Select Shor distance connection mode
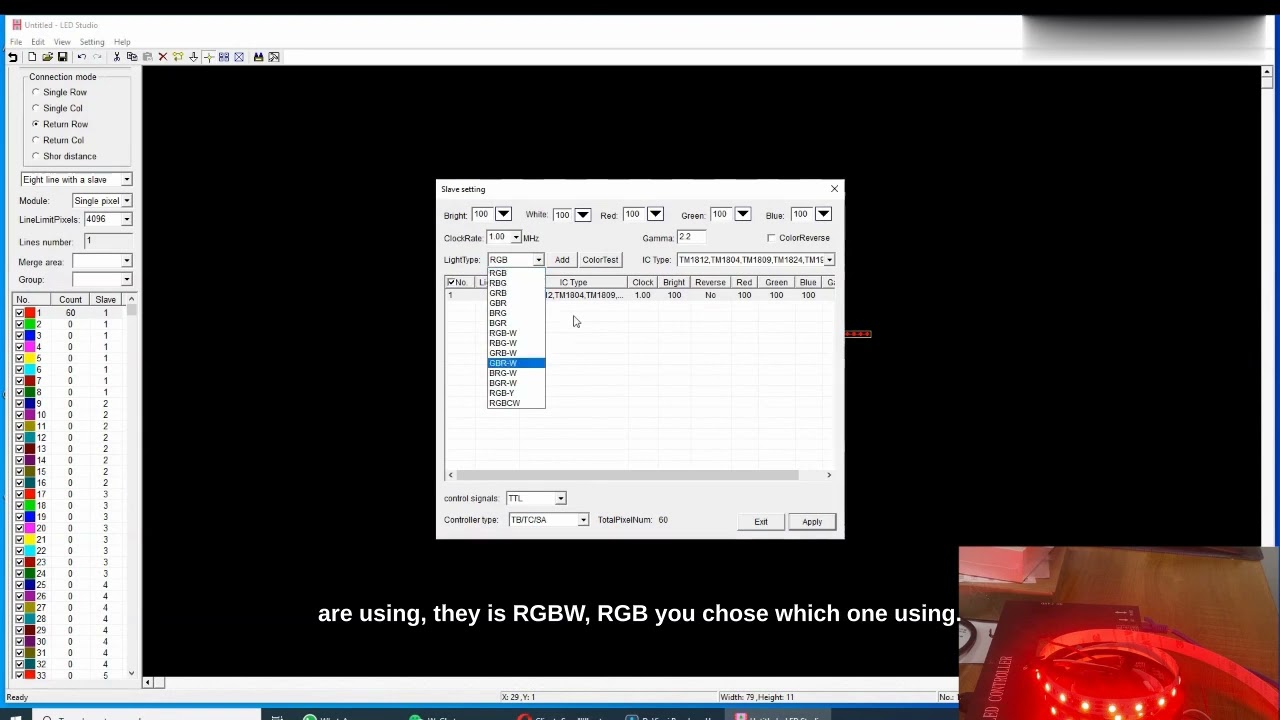 point(36,156)
